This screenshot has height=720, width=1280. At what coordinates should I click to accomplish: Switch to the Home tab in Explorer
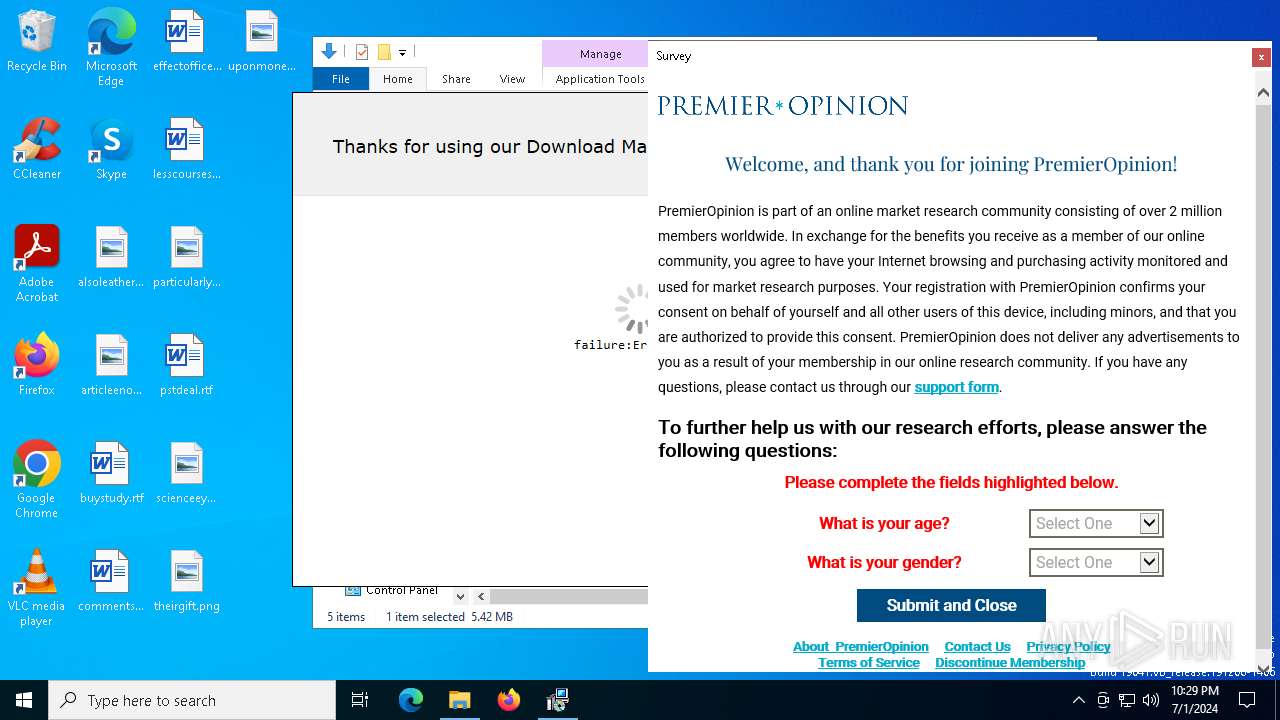pyautogui.click(x=398, y=79)
